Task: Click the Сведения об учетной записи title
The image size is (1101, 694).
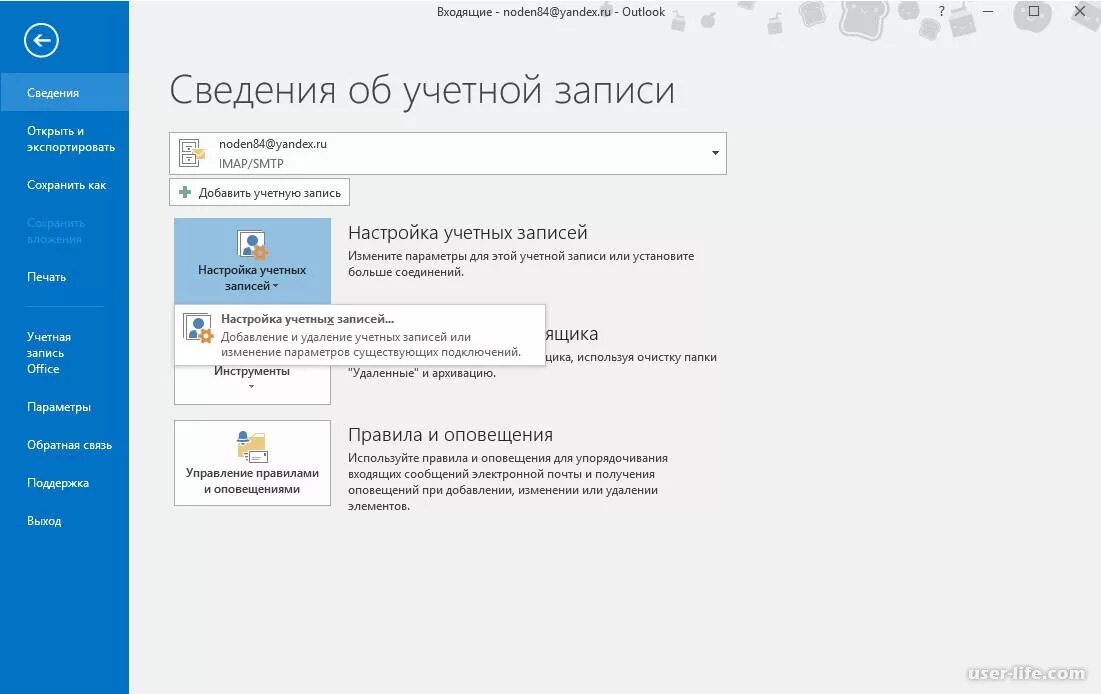Action: pyautogui.click(x=422, y=91)
